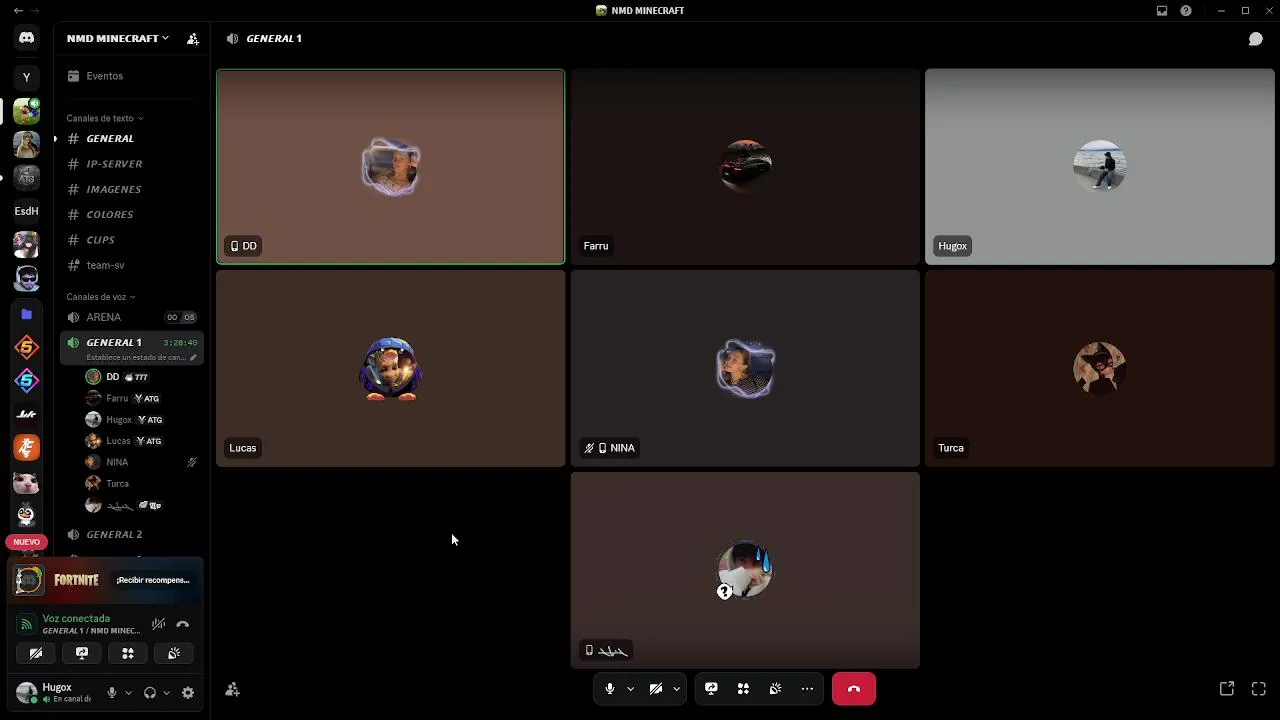Open the COLORES text channel

[x=131, y=215]
